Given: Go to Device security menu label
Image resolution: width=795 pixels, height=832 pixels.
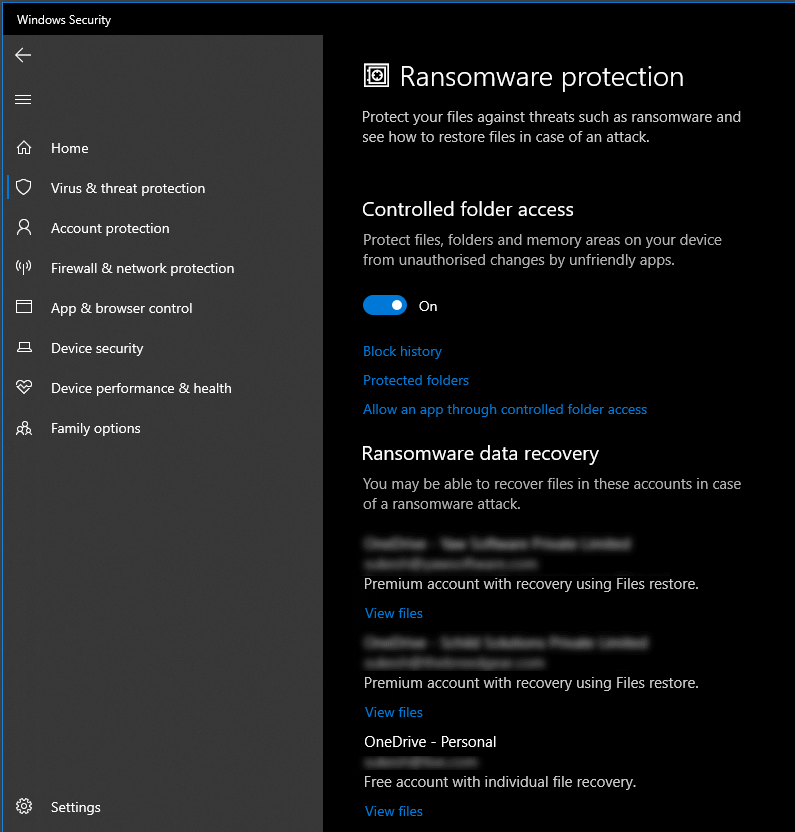Looking at the screenshot, I should 97,348.
